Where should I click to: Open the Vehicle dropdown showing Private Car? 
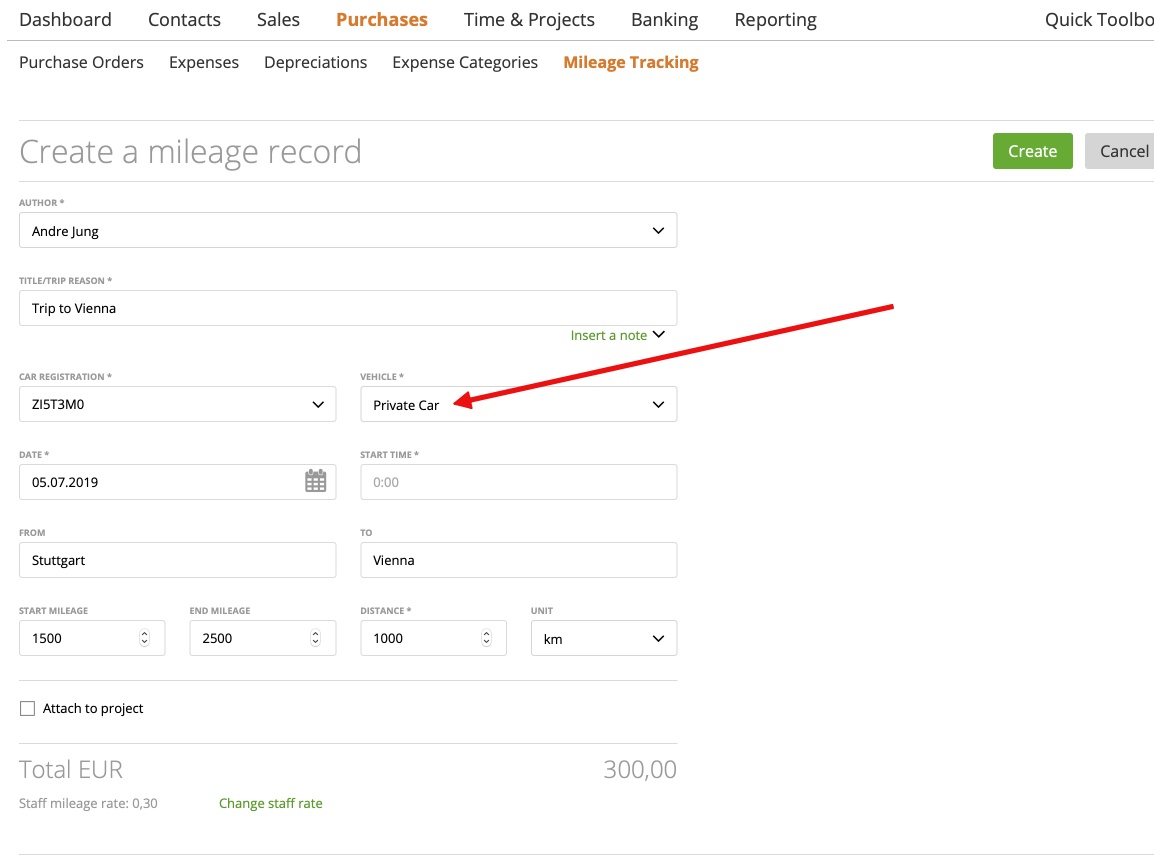(x=518, y=404)
